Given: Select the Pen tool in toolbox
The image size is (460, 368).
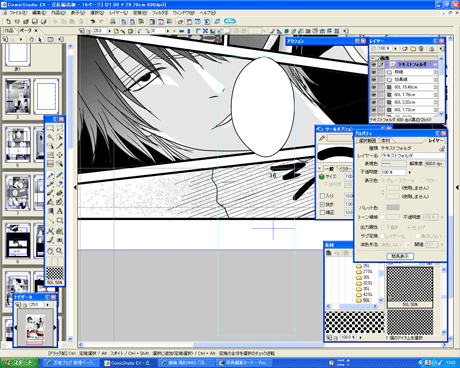Looking at the screenshot, I should [x=50, y=174].
